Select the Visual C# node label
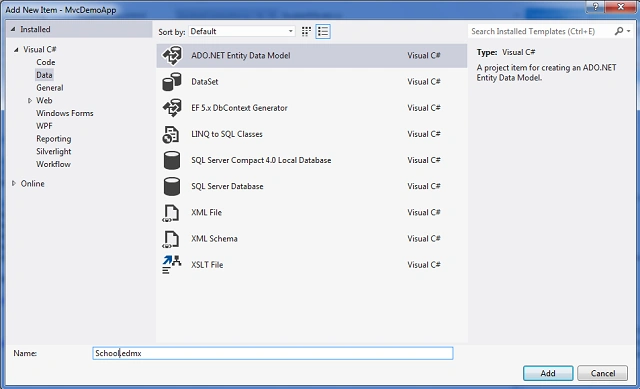 pos(40,49)
